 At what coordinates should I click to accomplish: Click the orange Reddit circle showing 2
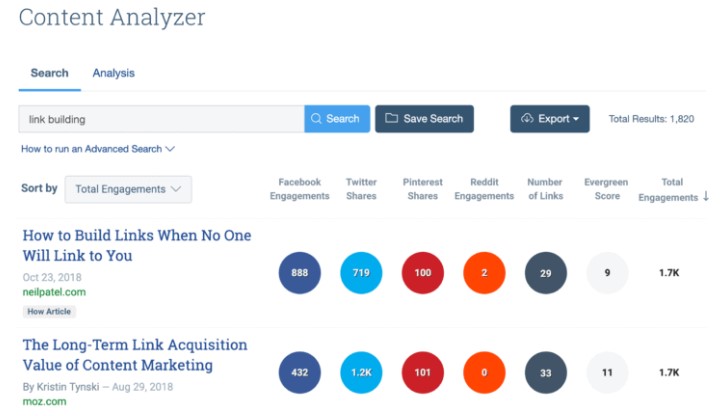pos(484,273)
